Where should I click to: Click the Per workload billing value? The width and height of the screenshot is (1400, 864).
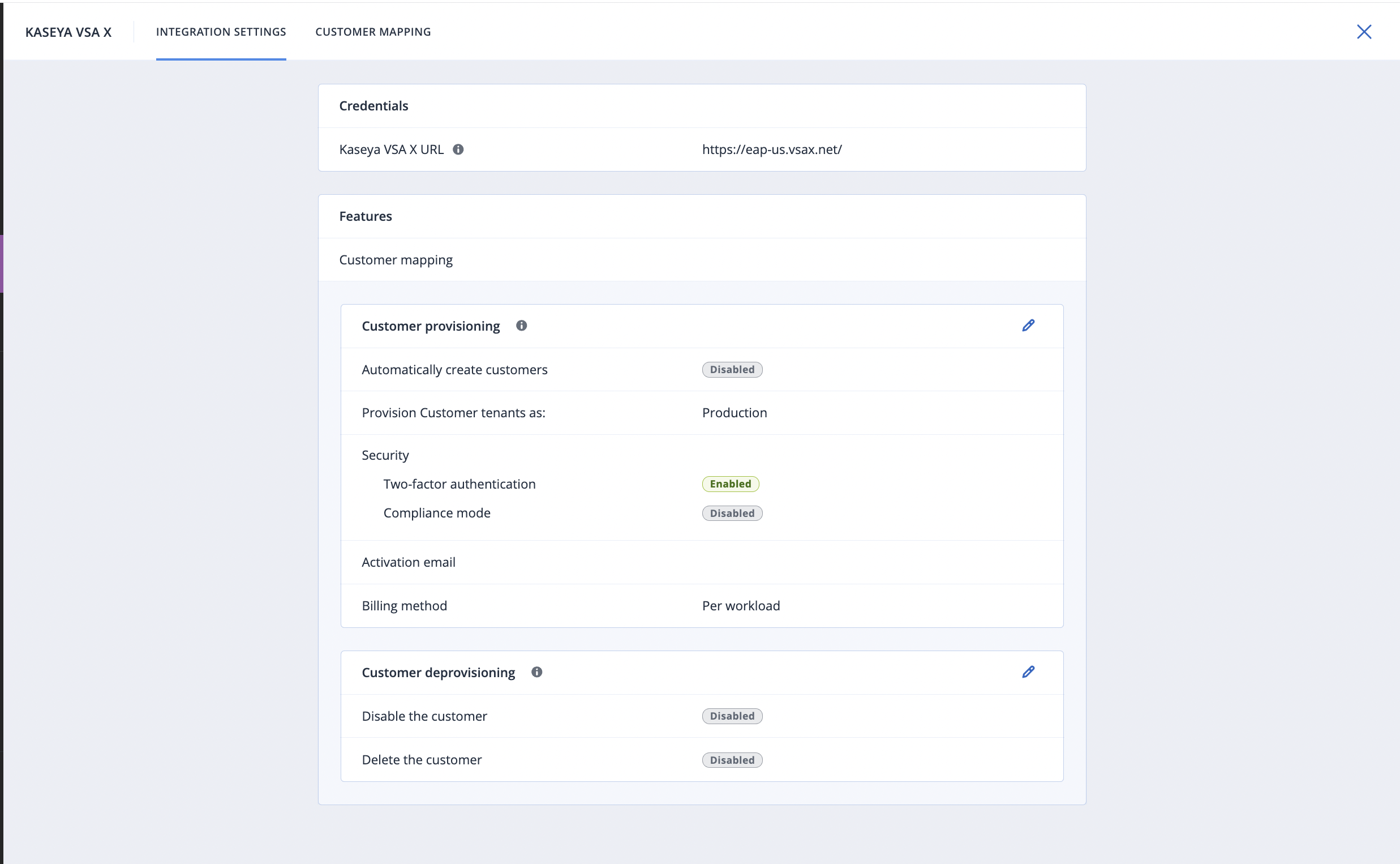click(x=741, y=606)
